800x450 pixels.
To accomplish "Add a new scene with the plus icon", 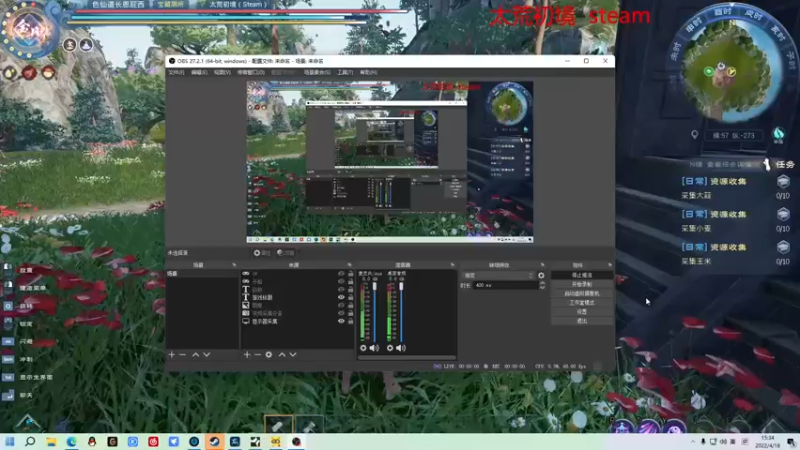I will click(x=171, y=355).
